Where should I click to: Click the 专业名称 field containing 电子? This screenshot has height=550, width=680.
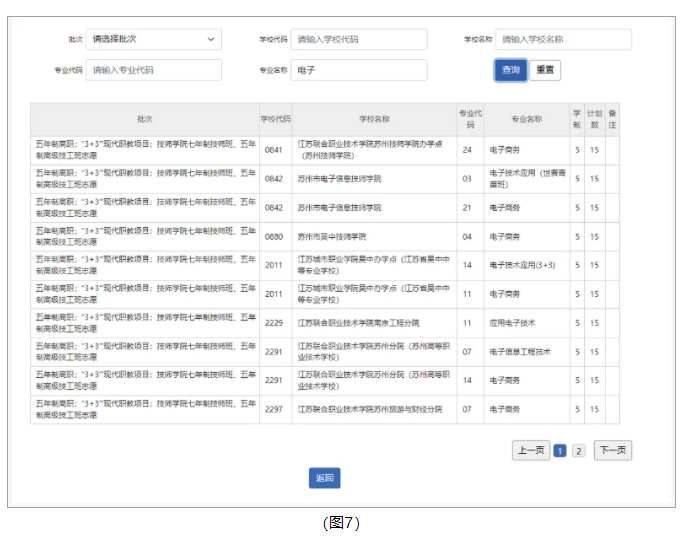[359, 71]
